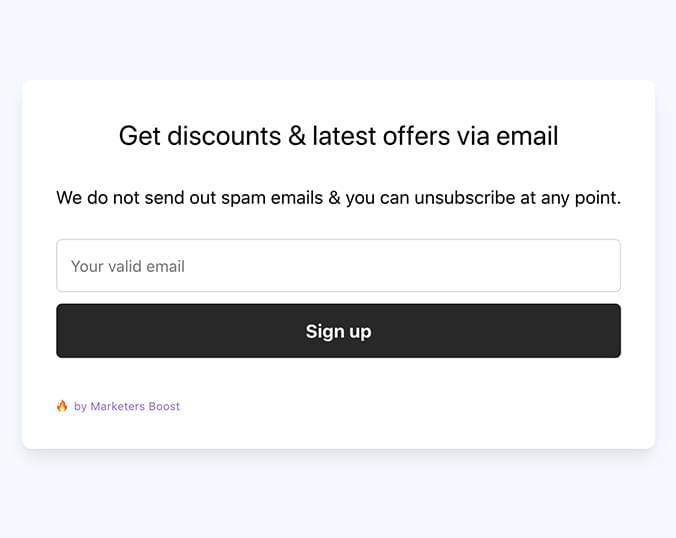Click the ampersand in the headline
676x538 pixels.
297,136
